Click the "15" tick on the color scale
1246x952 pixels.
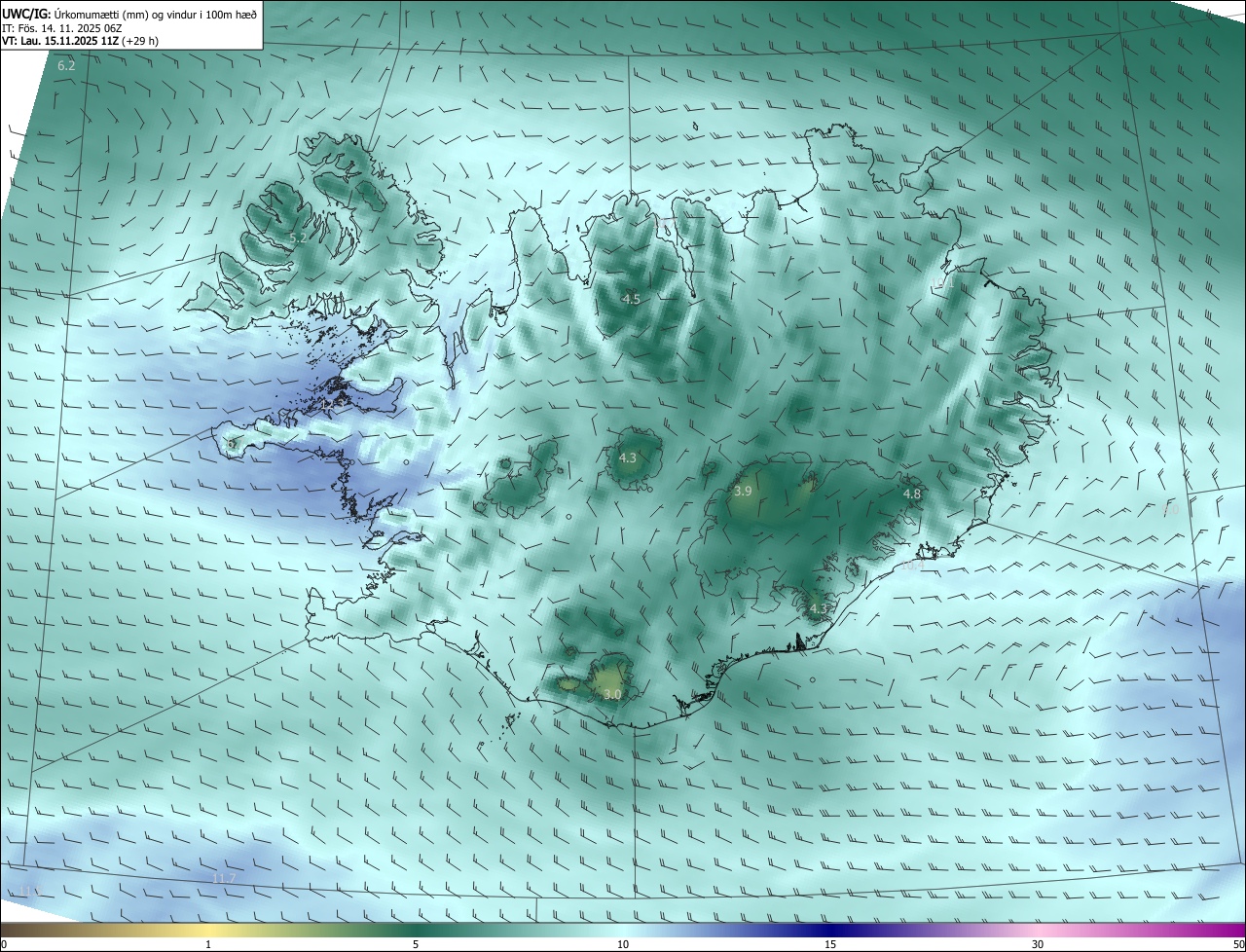click(x=830, y=944)
